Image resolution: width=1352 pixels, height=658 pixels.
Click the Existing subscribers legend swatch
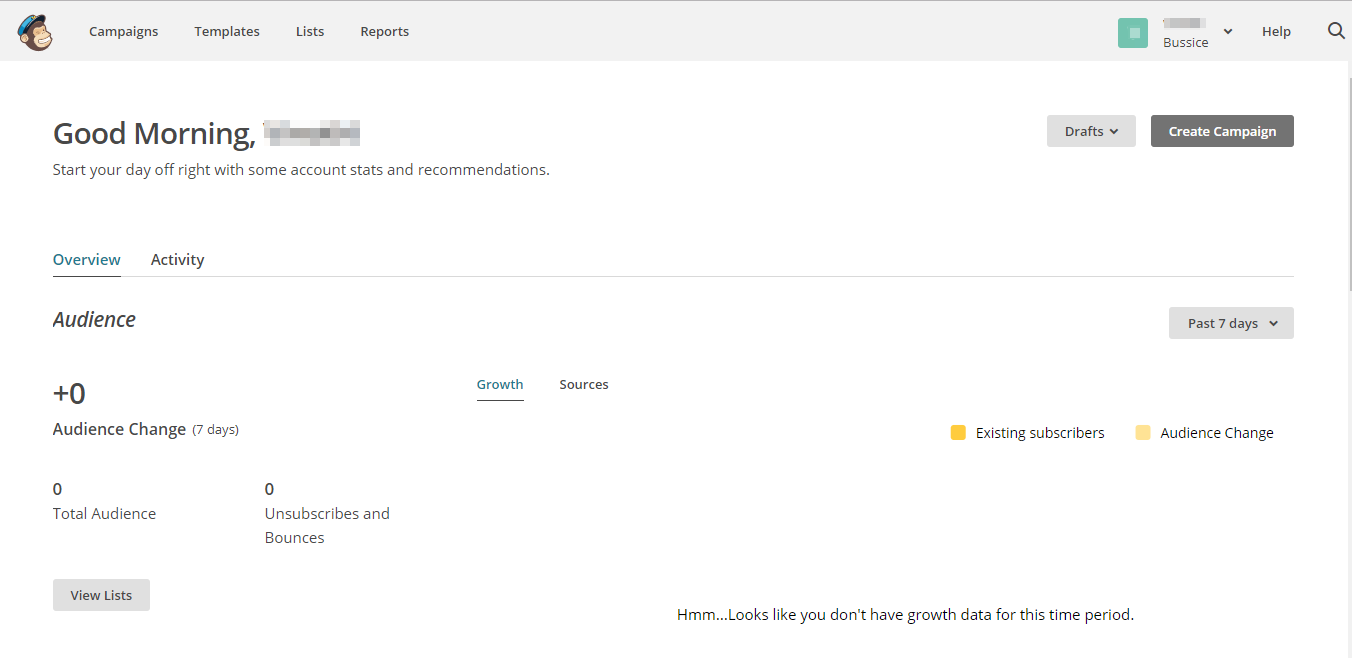pos(958,433)
